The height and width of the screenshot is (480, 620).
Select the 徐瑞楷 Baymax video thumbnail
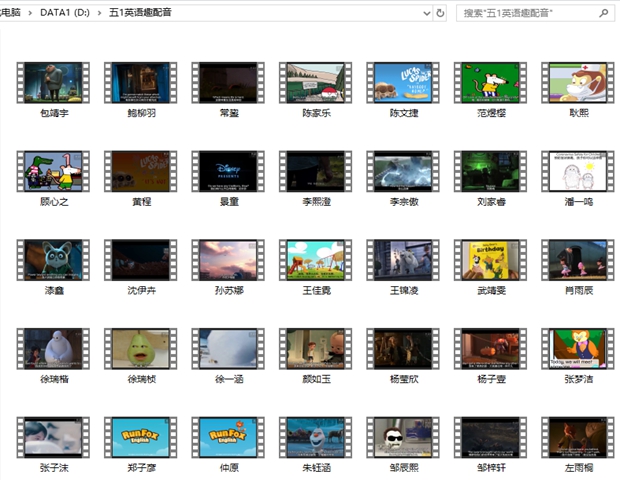click(x=53, y=349)
